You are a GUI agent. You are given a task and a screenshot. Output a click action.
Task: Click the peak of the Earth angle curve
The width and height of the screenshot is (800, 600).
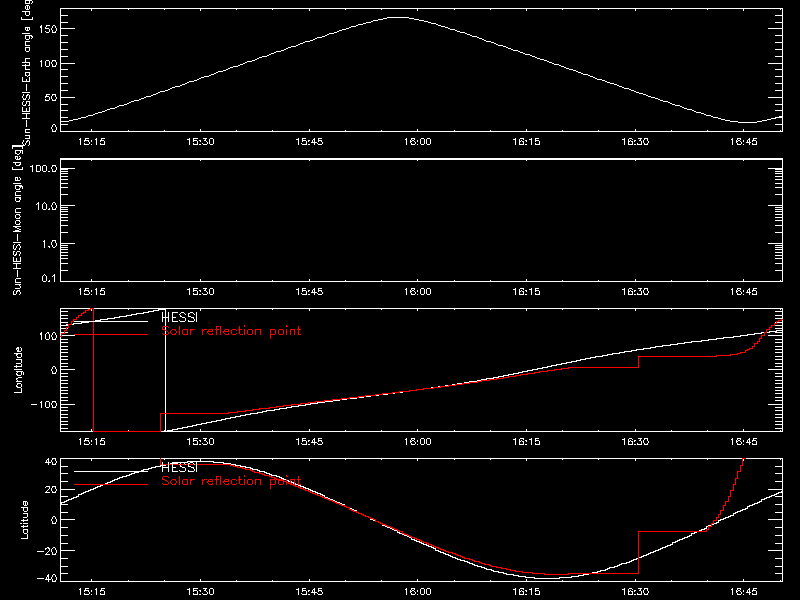click(x=397, y=17)
